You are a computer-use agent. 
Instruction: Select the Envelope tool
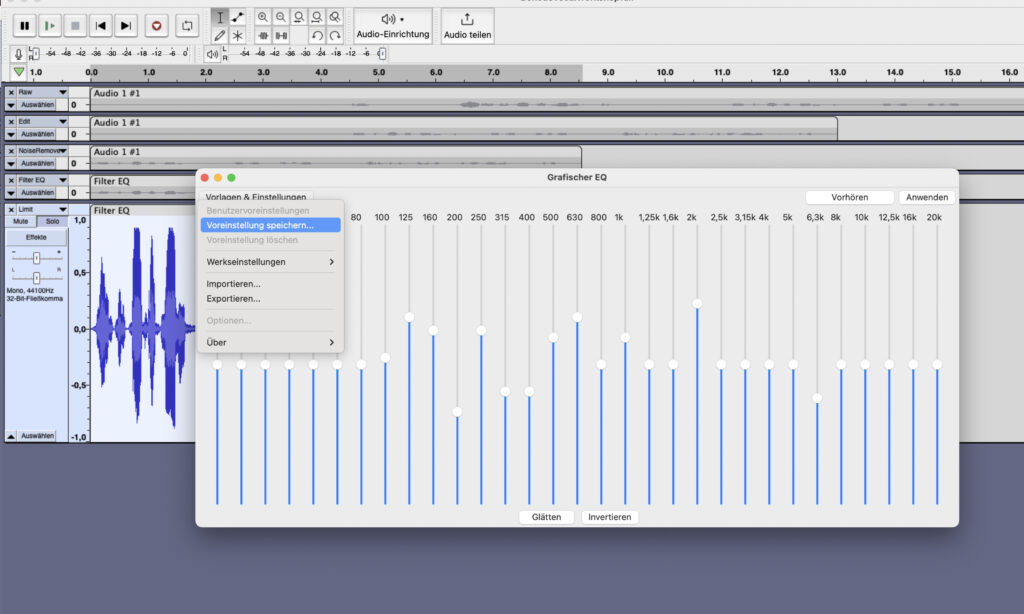(238, 18)
